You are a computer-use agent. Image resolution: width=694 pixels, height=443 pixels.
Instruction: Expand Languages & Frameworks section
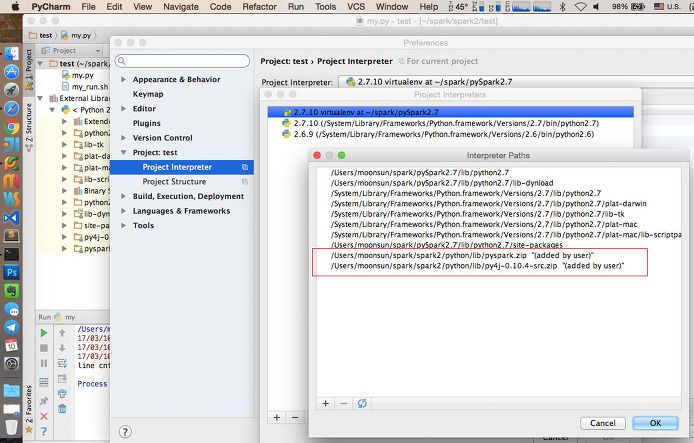pyautogui.click(x=123, y=211)
